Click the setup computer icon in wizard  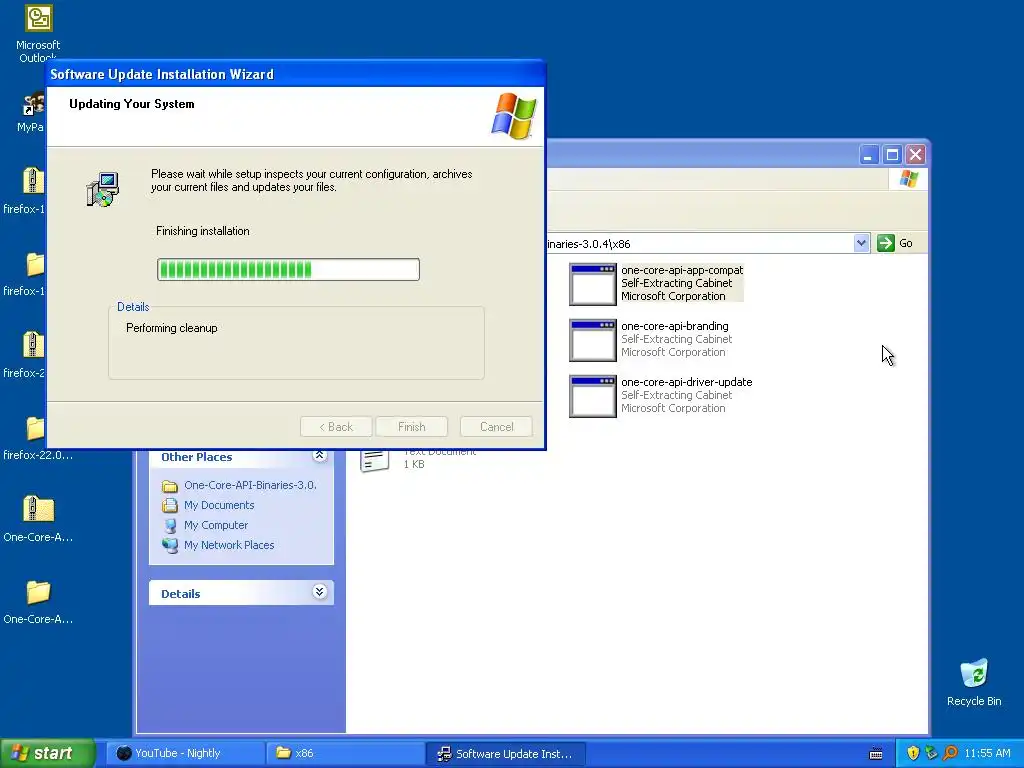click(103, 189)
